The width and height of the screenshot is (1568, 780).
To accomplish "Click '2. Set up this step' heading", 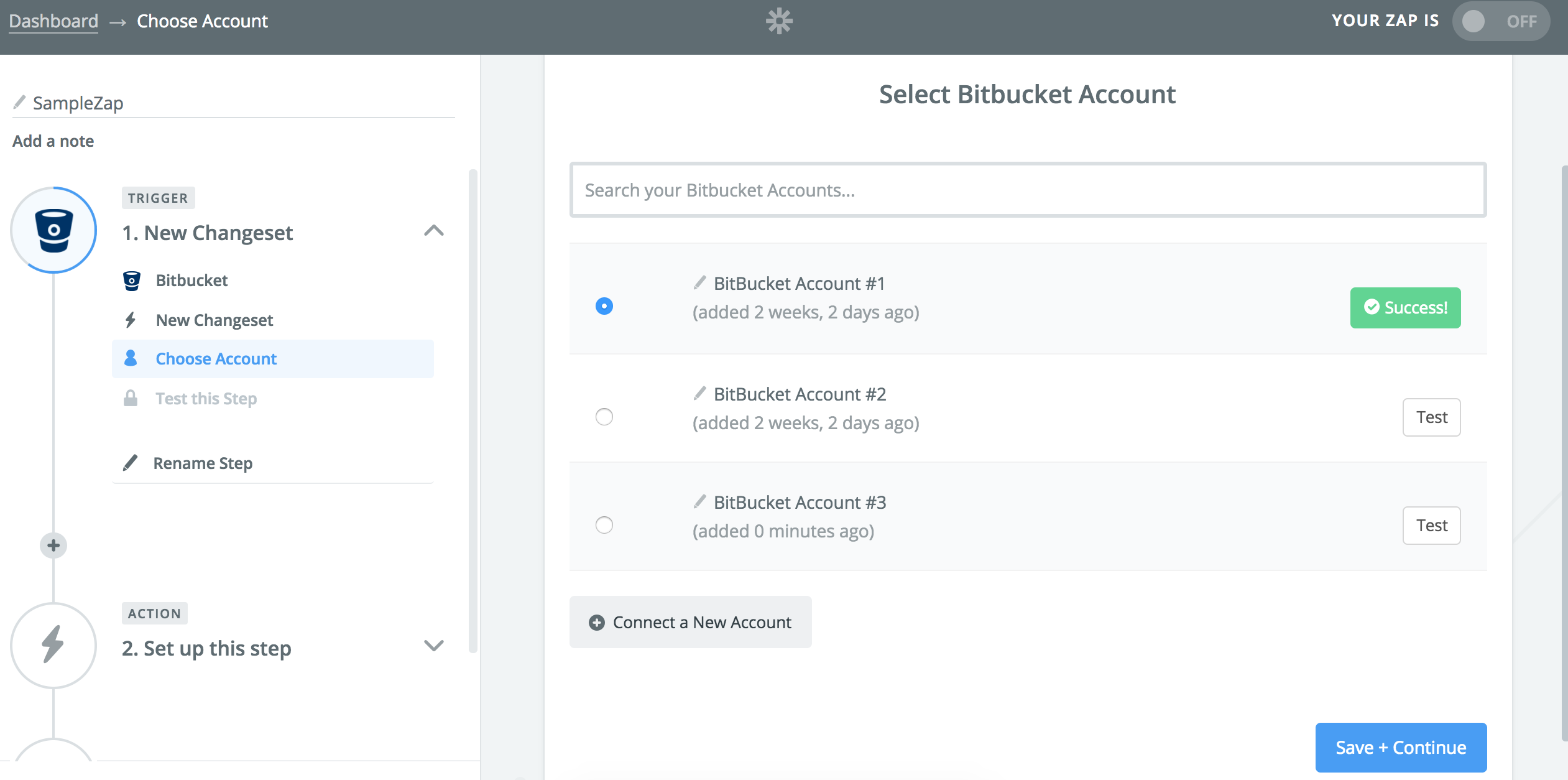I will click(x=206, y=648).
